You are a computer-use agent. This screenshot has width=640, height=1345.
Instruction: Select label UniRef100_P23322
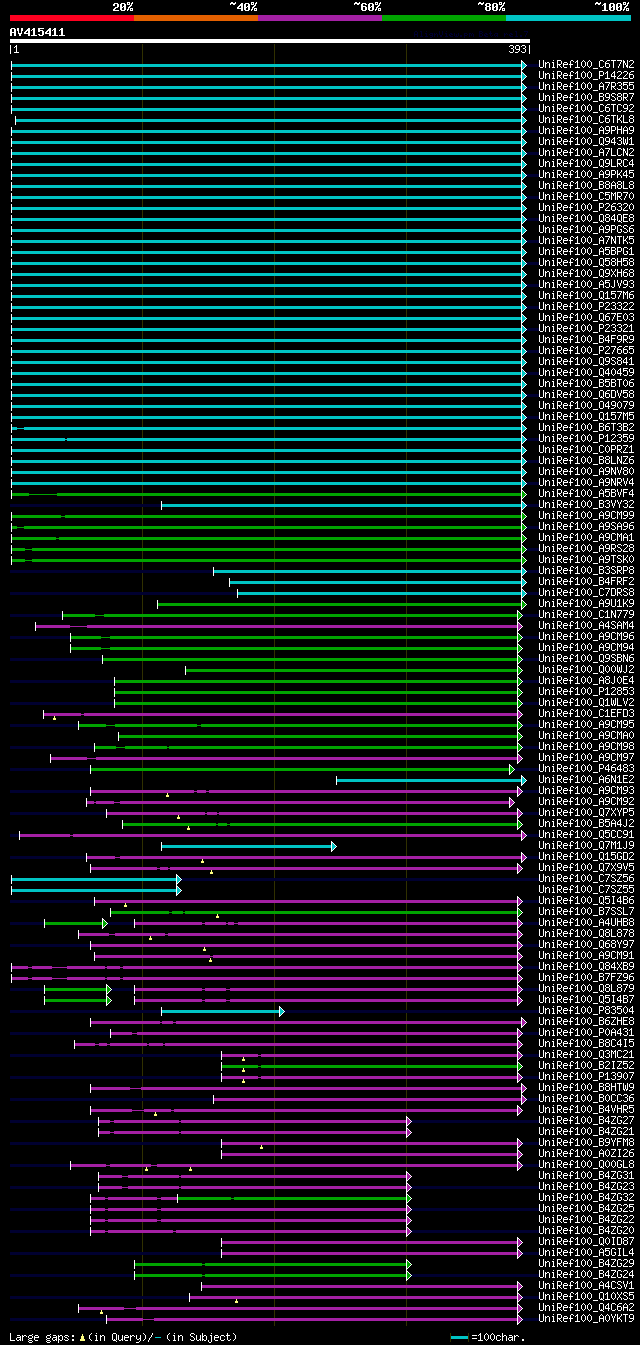tap(586, 306)
